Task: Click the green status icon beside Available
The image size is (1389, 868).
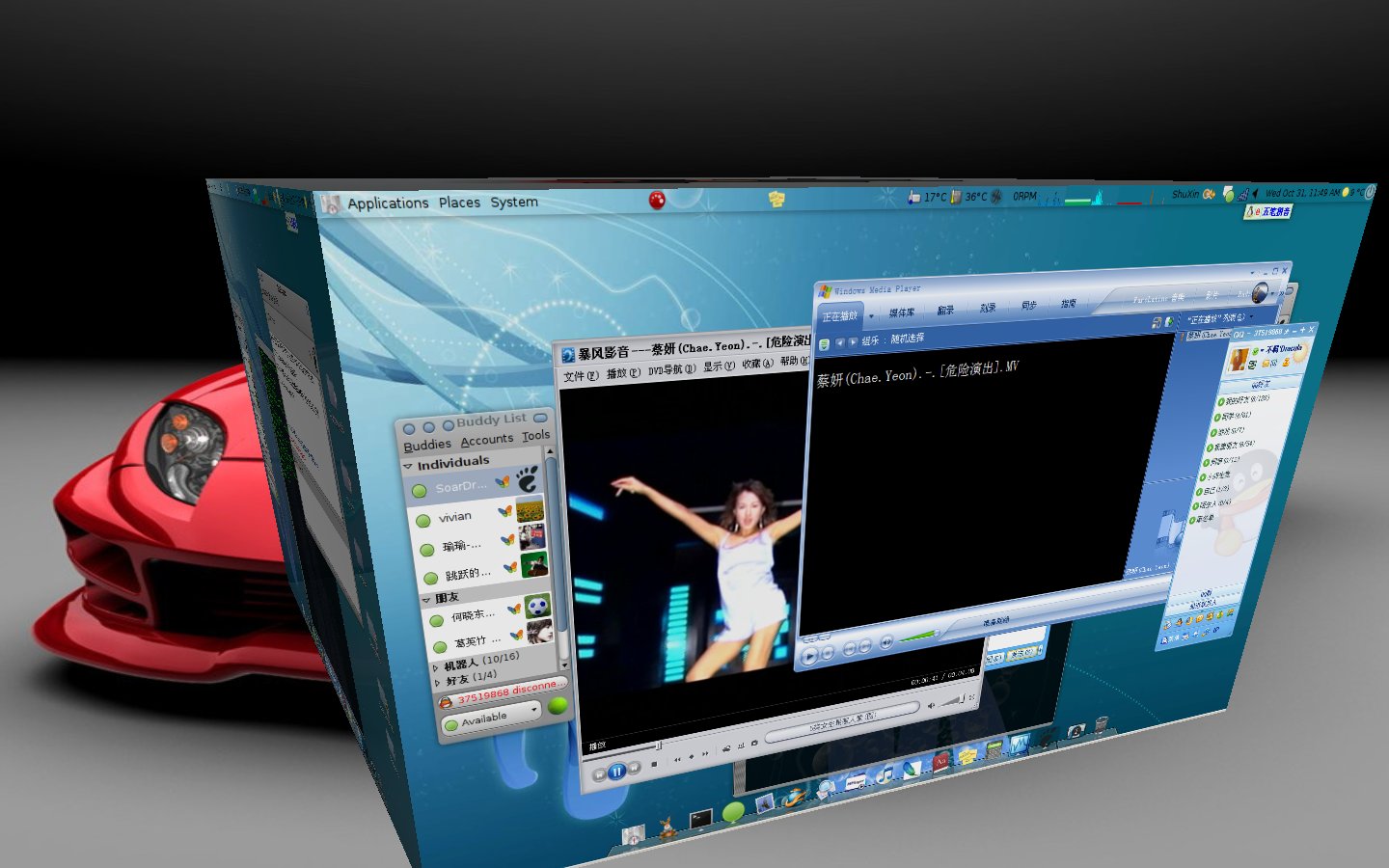Action: point(558,705)
